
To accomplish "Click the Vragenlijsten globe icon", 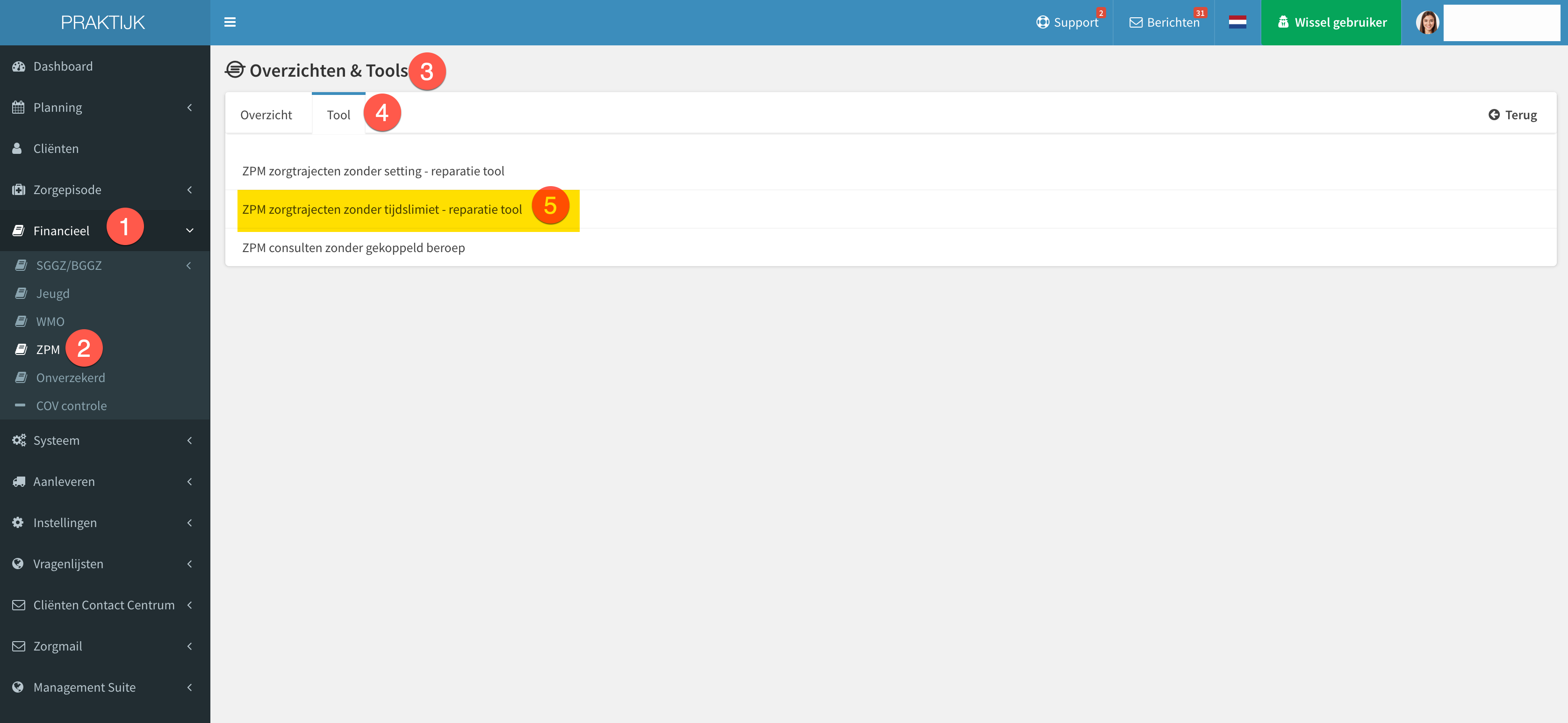I will [18, 564].
